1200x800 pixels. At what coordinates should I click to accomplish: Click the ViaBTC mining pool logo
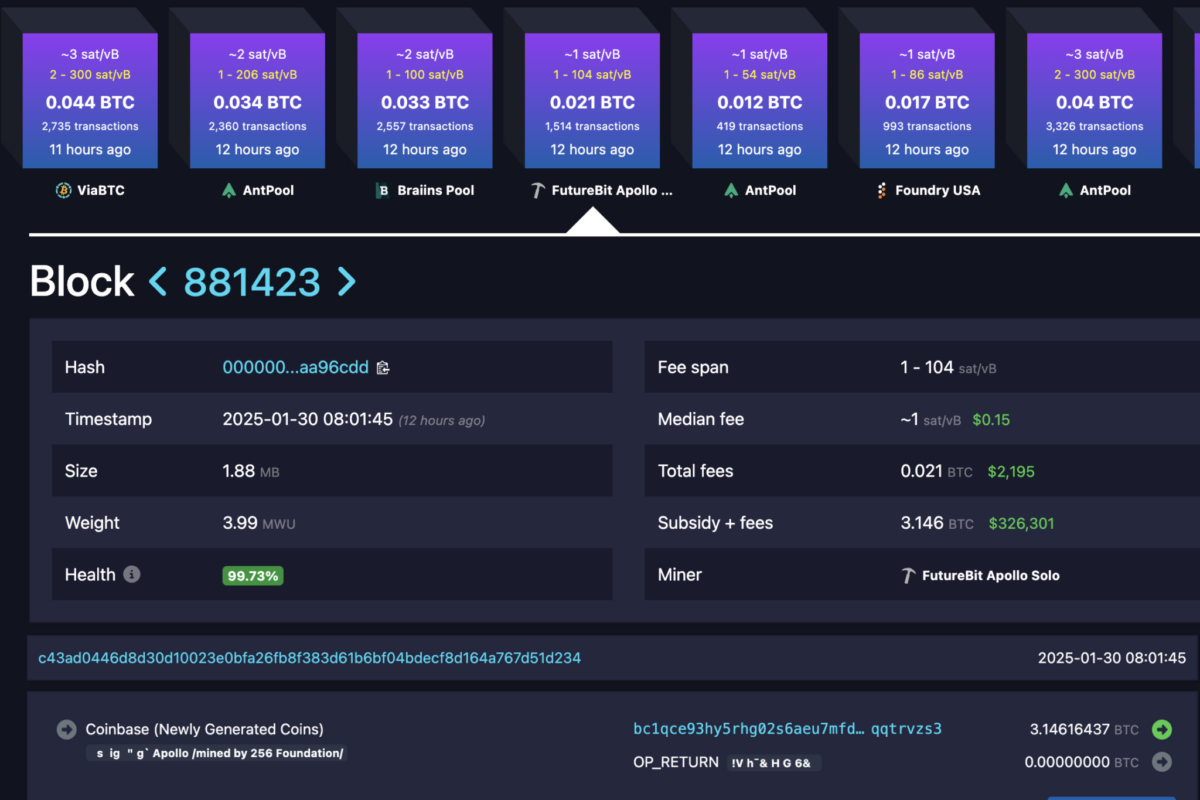pyautogui.click(x=65, y=190)
